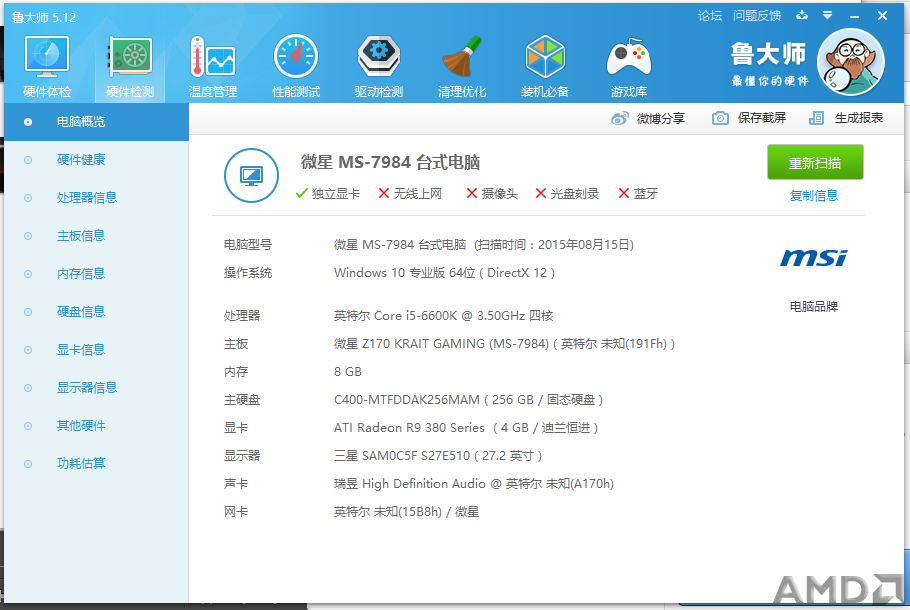Click the 光盘刻录 status indicator
This screenshot has width=910, height=610.
tap(567, 194)
